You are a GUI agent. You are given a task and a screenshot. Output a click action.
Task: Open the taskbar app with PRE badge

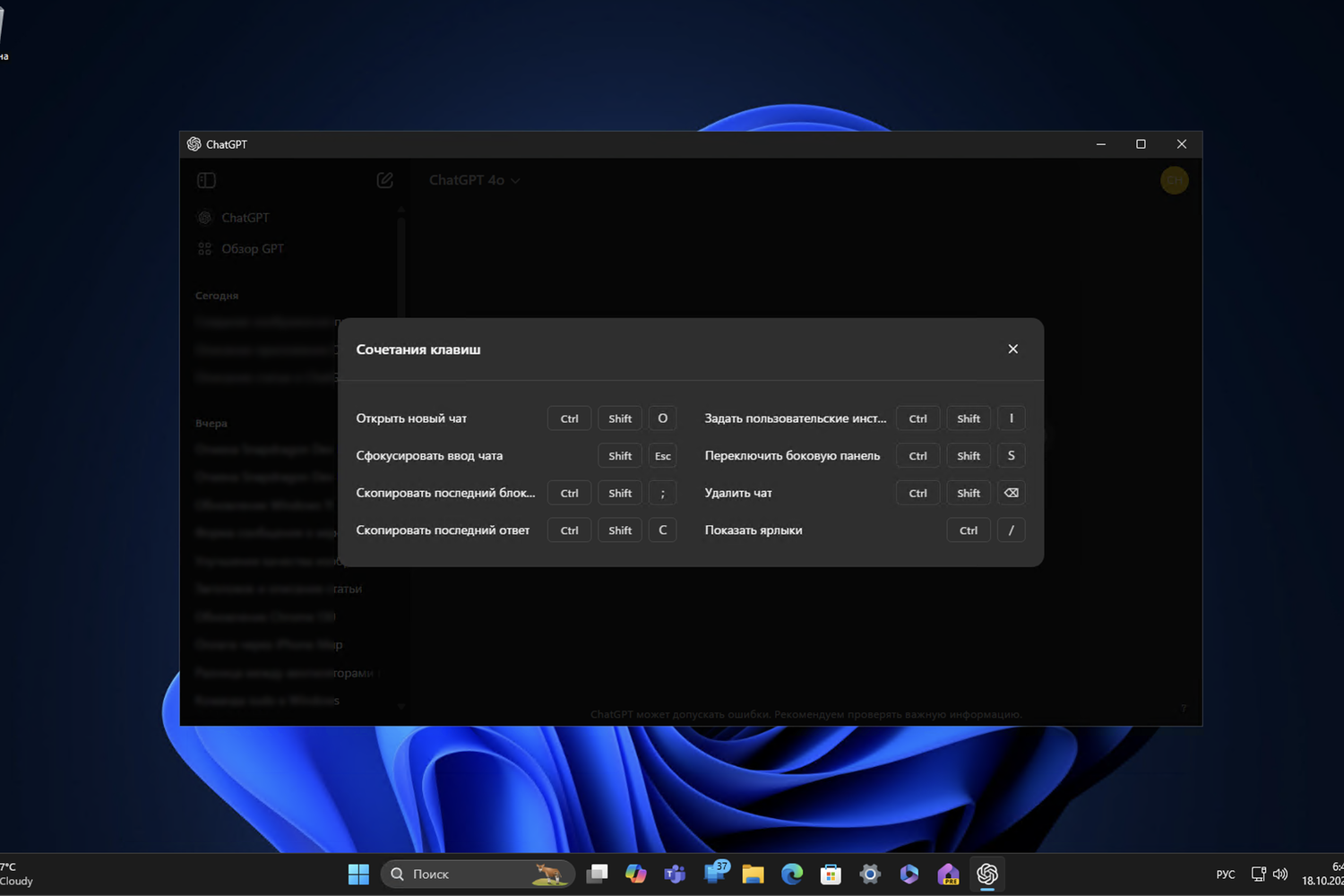point(948,874)
